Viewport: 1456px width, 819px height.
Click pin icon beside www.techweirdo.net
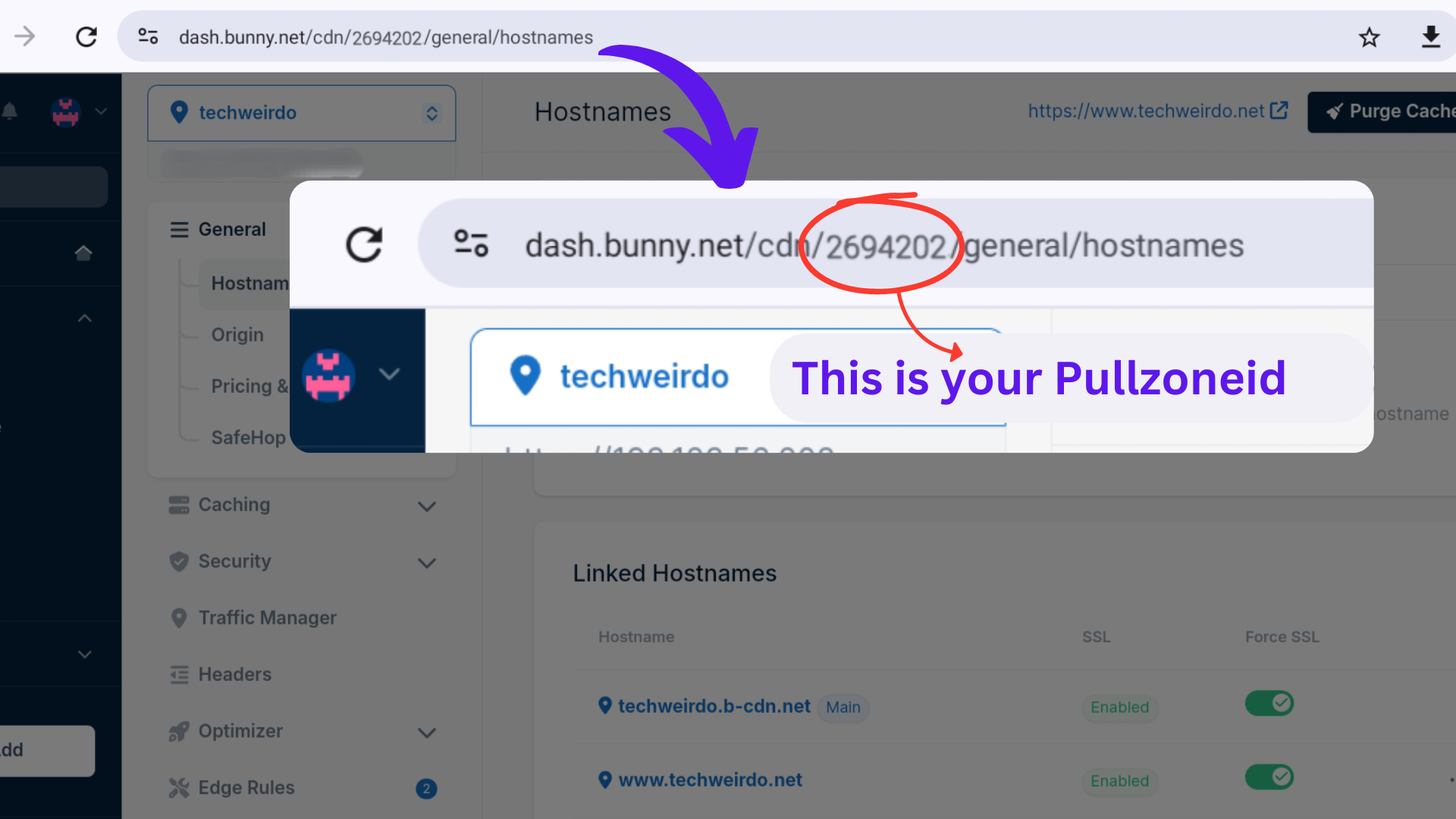[605, 780]
